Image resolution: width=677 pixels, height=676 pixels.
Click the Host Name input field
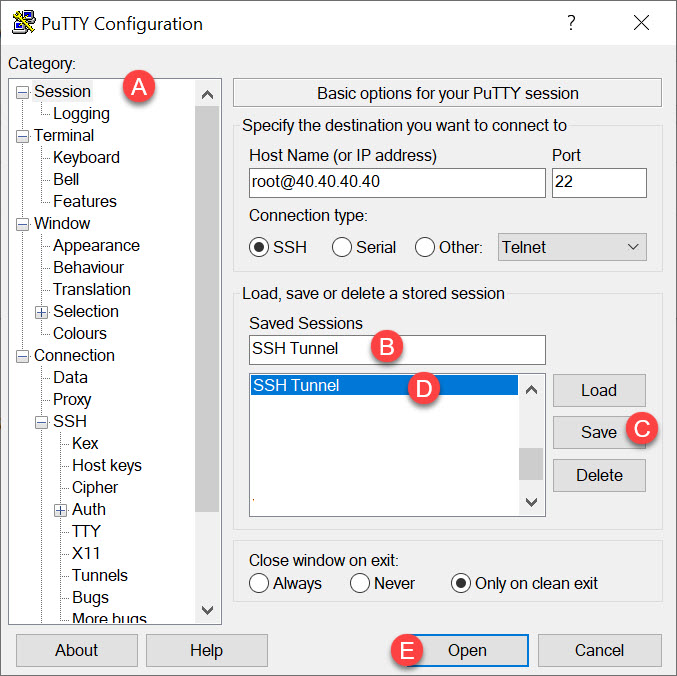click(x=397, y=183)
